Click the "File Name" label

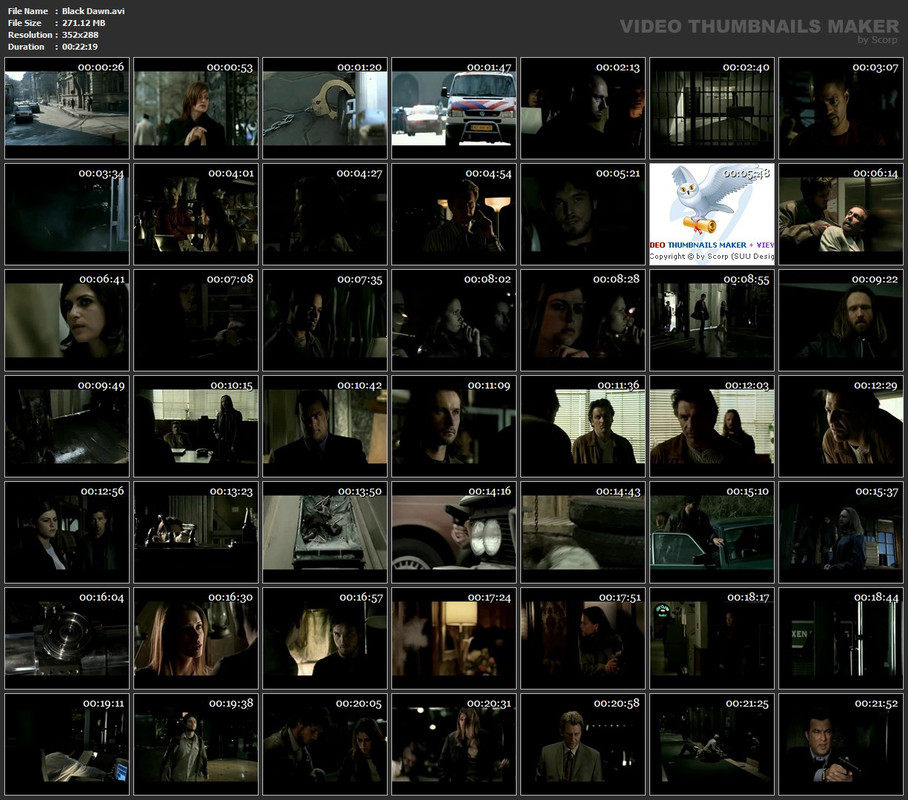[x=28, y=11]
